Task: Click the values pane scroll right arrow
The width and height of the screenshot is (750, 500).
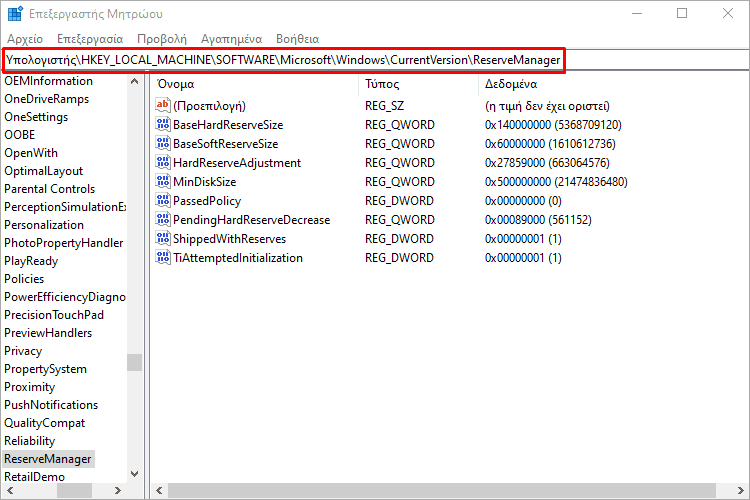Action: [x=740, y=490]
